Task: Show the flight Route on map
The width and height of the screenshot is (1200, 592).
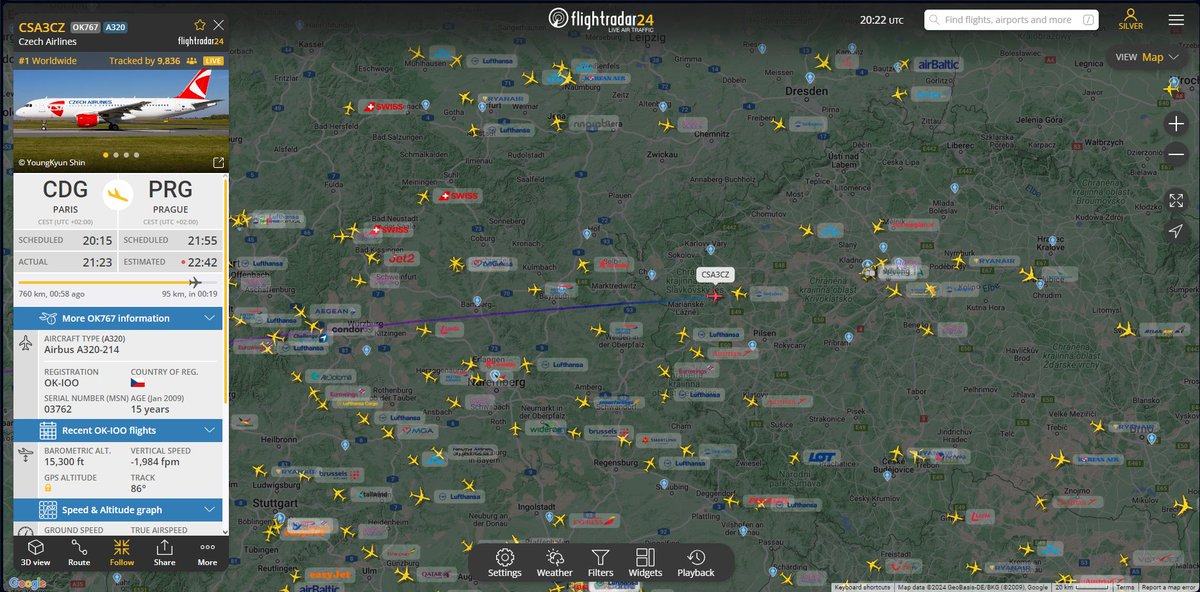Action: 79,553
